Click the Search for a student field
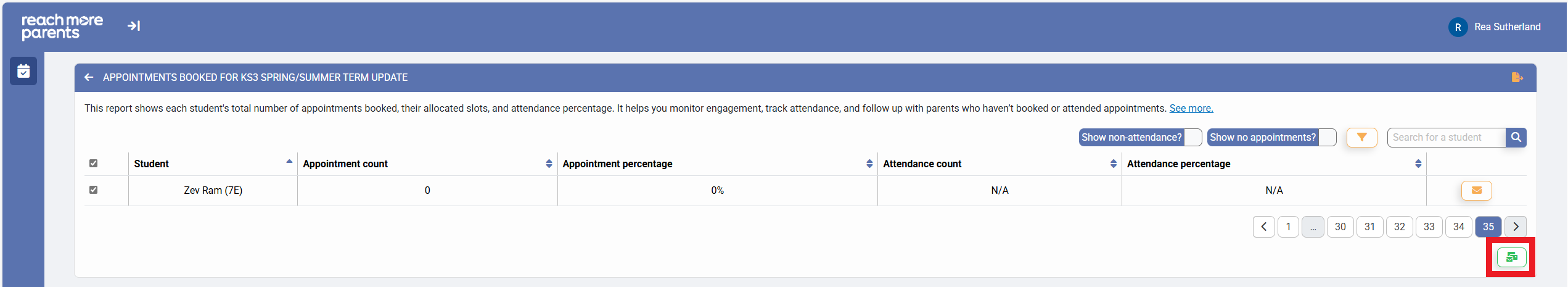Viewport: 1568px width, 287px height. click(x=1445, y=138)
